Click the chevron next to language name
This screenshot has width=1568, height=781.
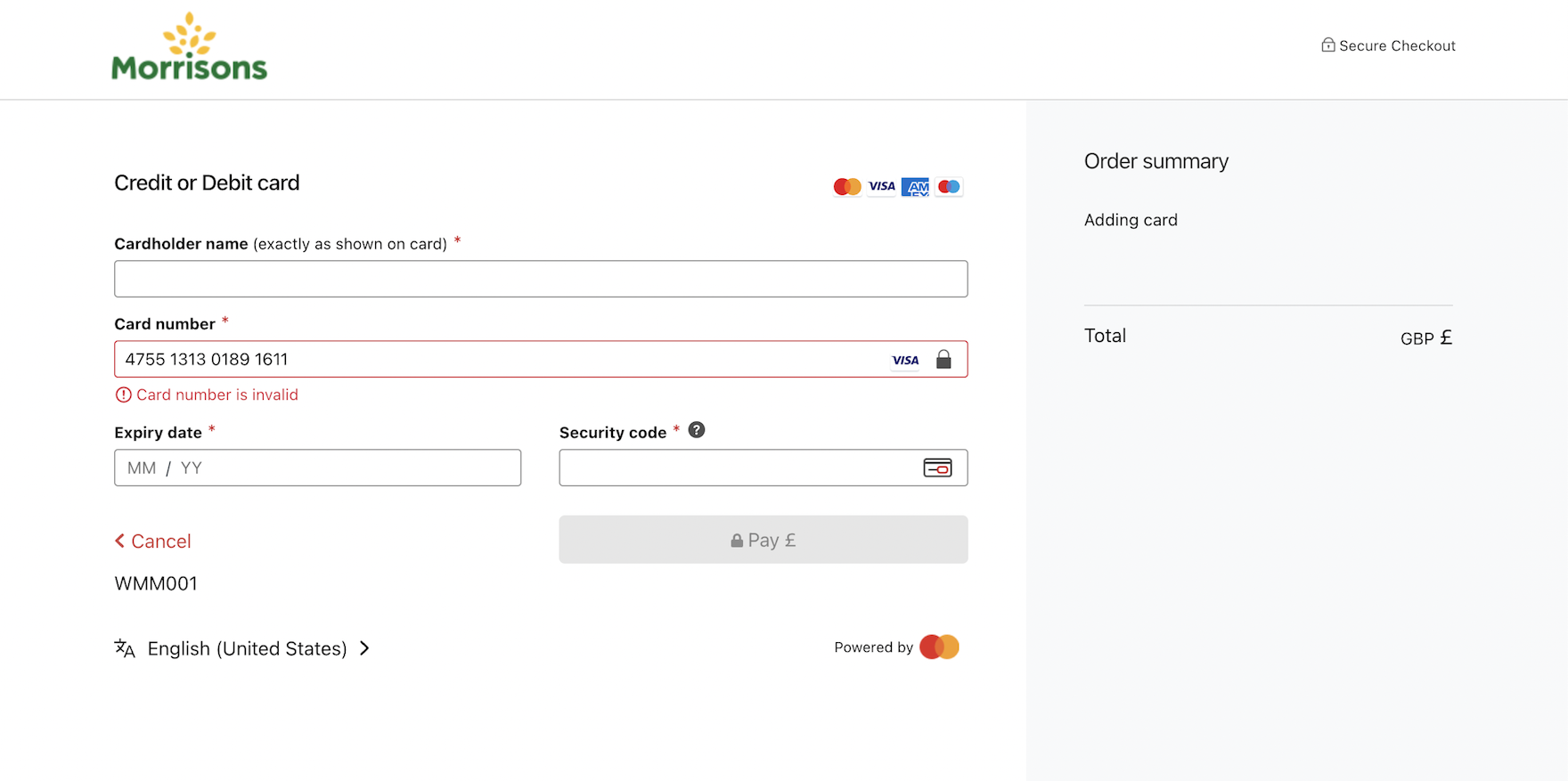click(x=364, y=649)
